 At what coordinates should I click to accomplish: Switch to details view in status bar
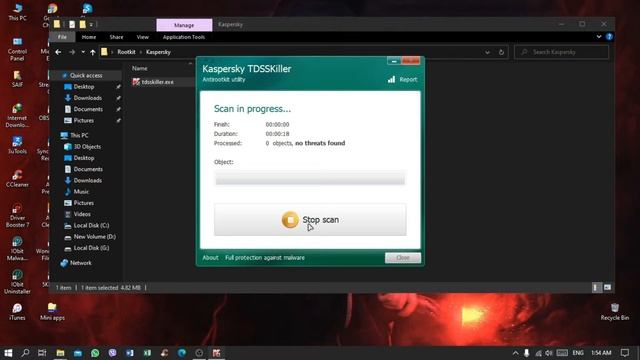tap(596, 288)
